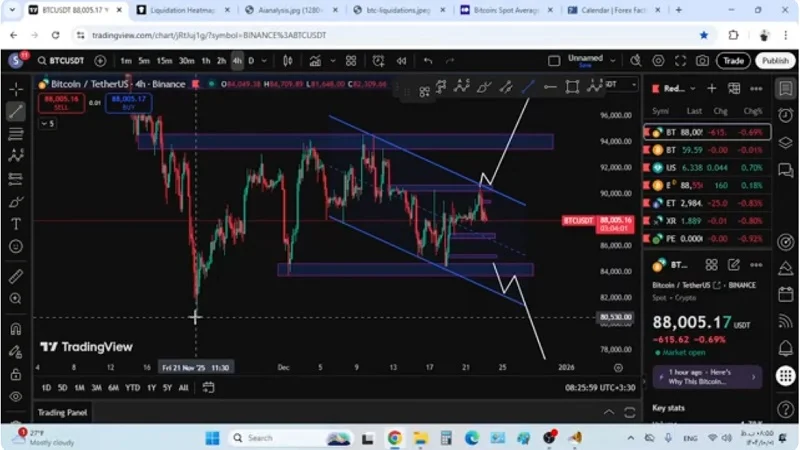Open the Alerts clock panel in right sidebar

pos(786,115)
